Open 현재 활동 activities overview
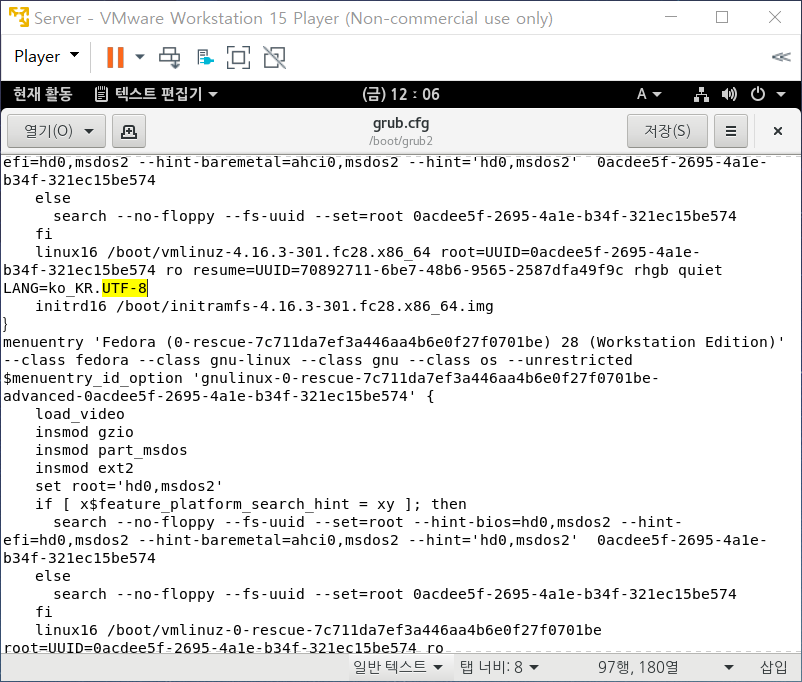802x682 pixels. point(42,94)
